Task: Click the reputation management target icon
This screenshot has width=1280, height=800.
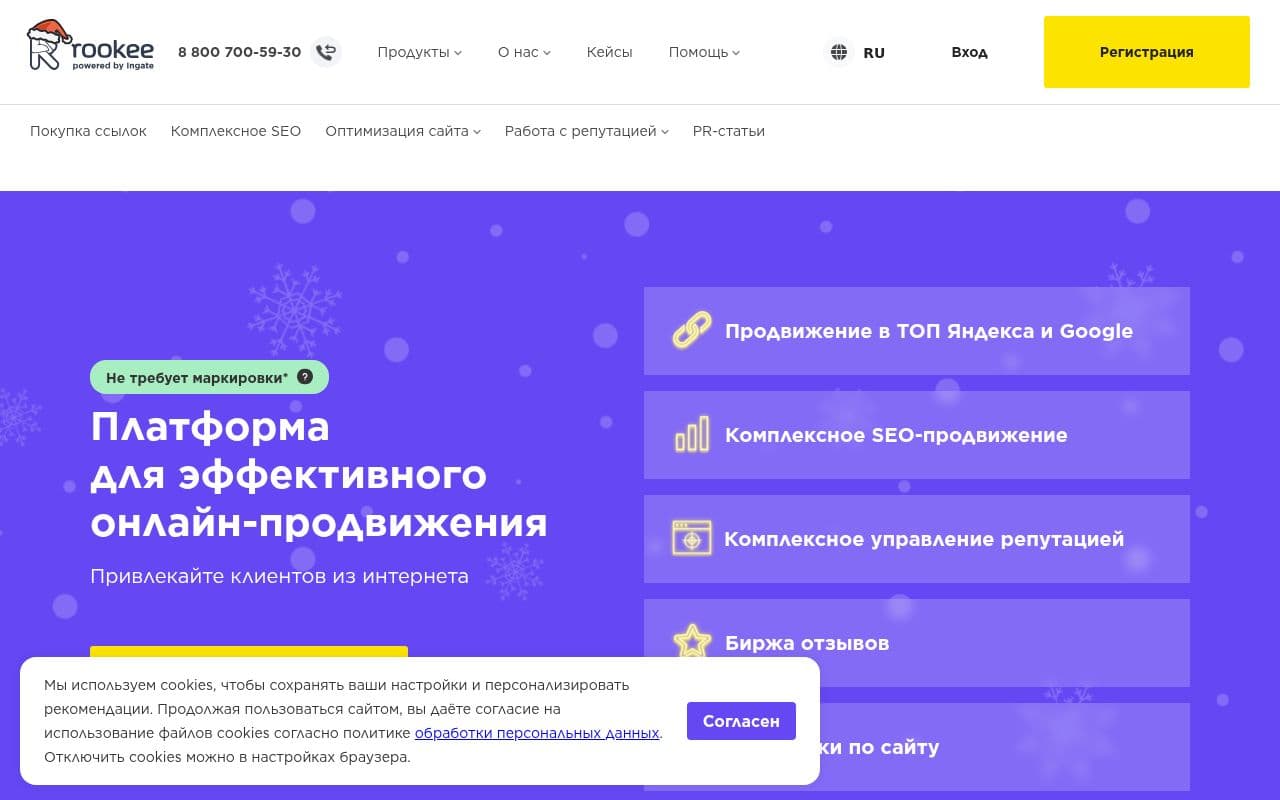Action: coord(691,539)
